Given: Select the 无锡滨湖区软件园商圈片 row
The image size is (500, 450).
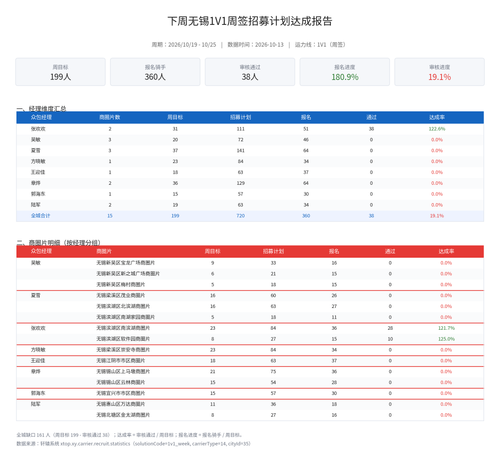Looking at the screenshot, I should (250, 339).
